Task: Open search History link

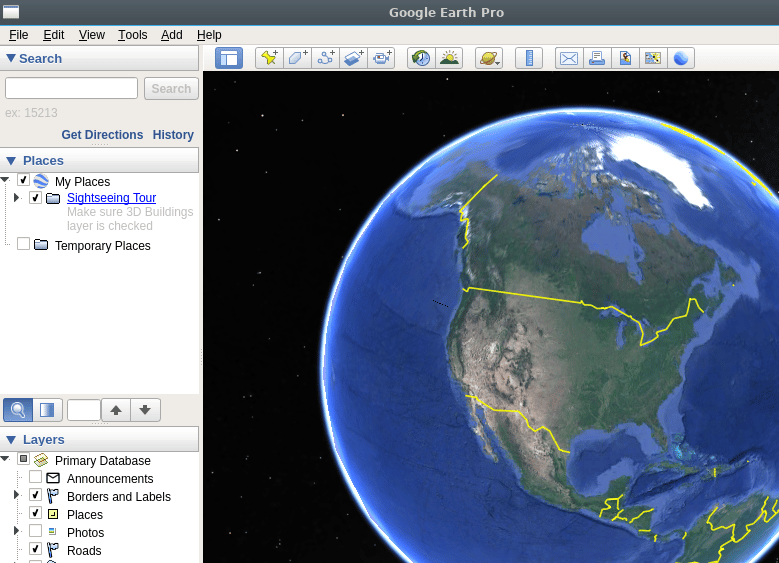Action: 173,135
